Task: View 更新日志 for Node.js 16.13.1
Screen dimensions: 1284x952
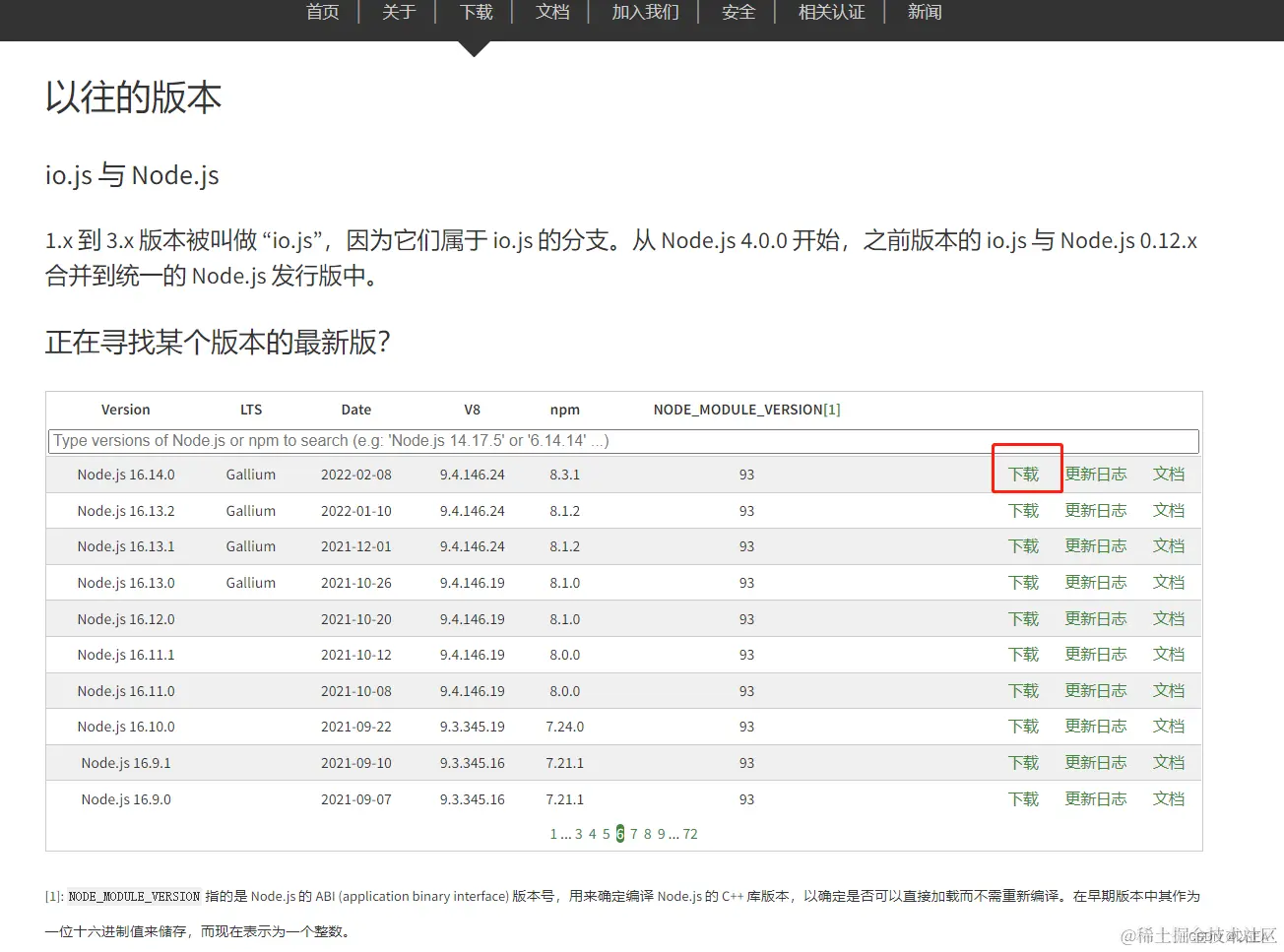Action: pos(1095,546)
